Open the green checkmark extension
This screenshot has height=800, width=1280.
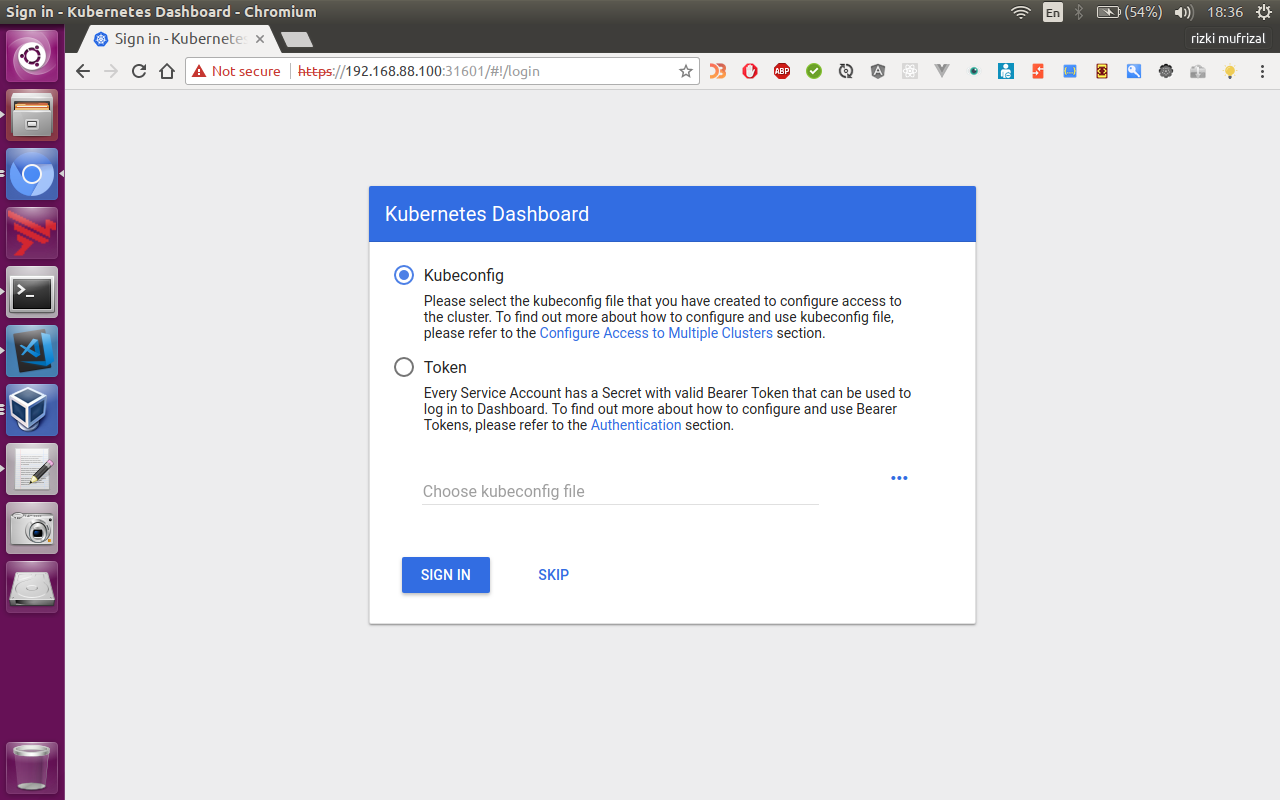coord(814,71)
